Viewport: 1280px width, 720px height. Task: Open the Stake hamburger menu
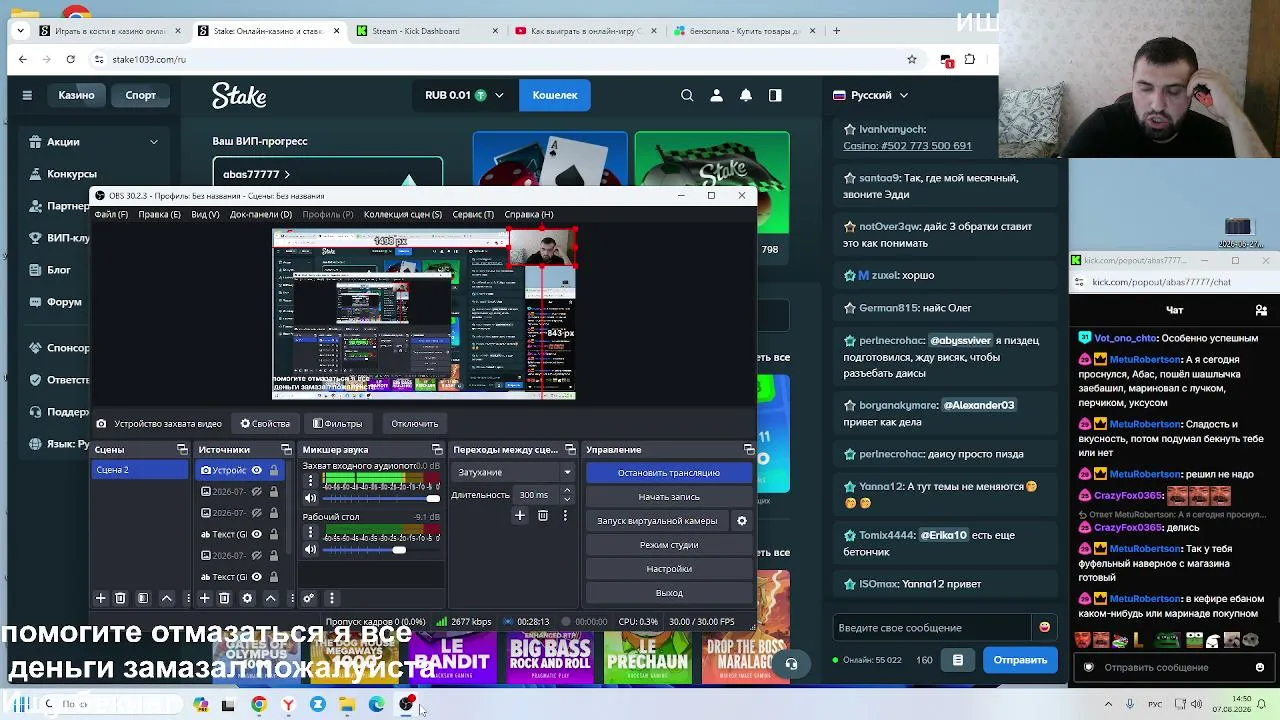[27, 95]
